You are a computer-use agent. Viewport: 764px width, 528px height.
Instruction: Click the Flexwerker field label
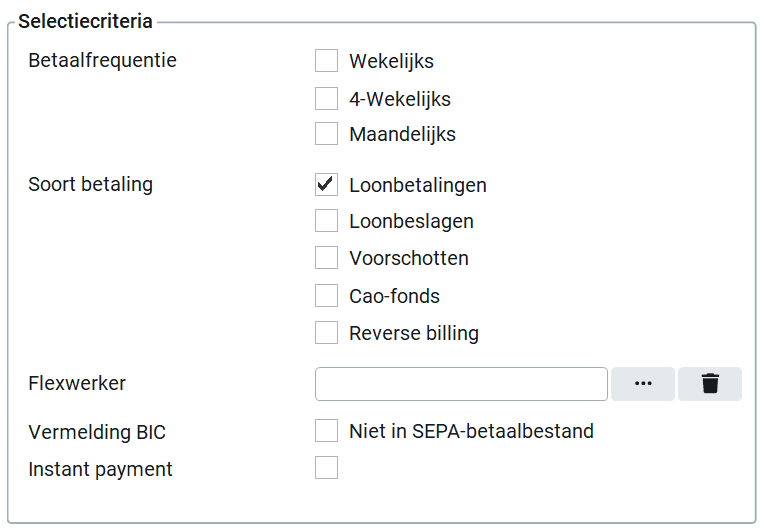(77, 384)
